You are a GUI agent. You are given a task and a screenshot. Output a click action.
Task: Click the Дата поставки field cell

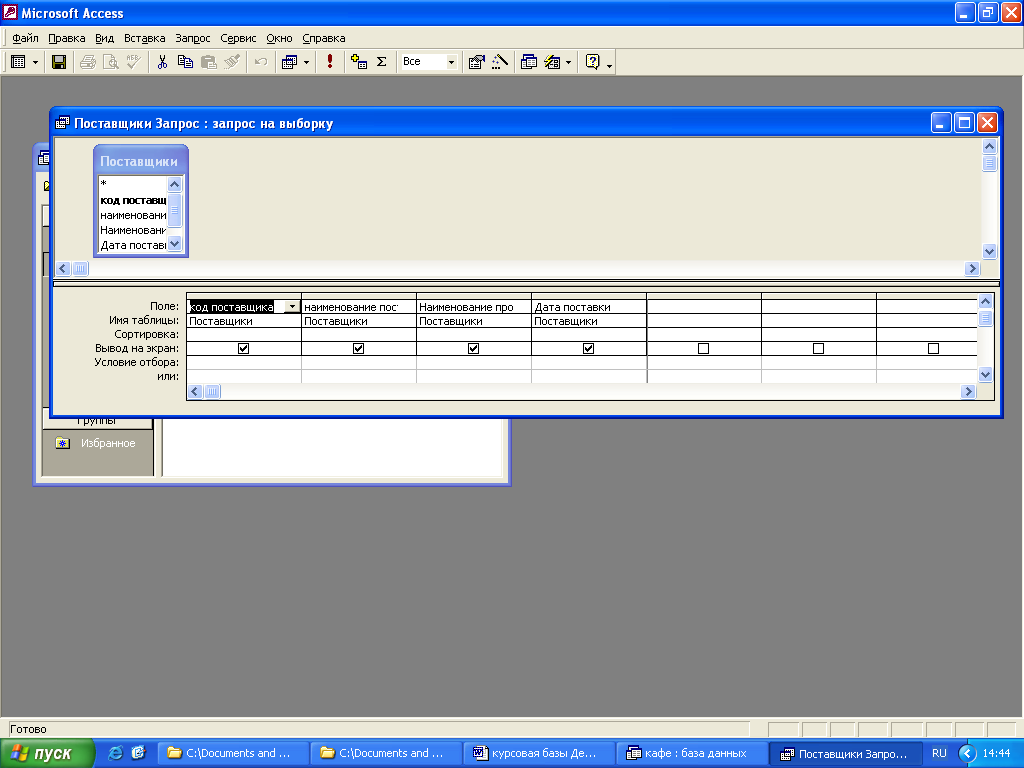coord(588,307)
